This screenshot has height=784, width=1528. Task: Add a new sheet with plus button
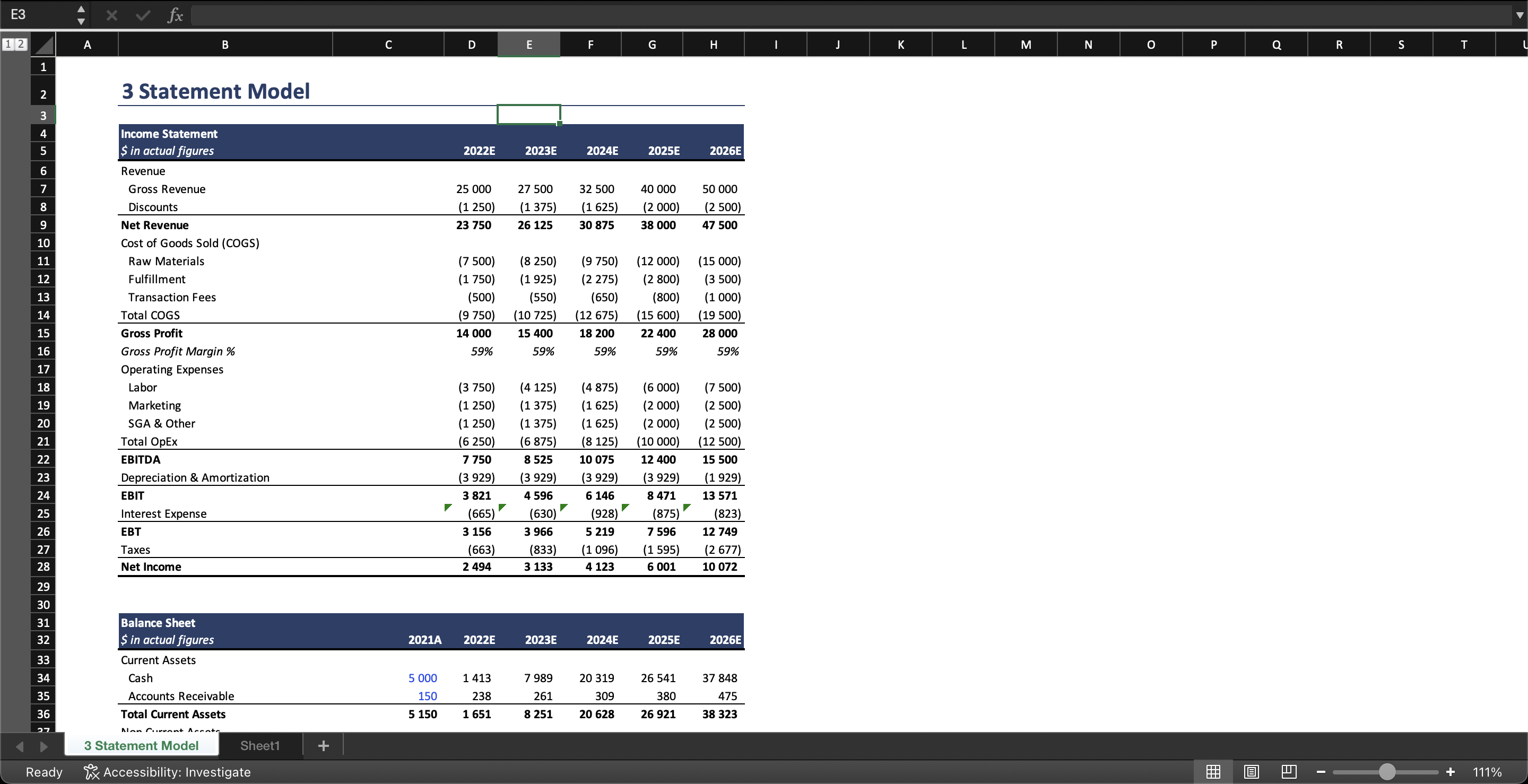click(x=323, y=745)
